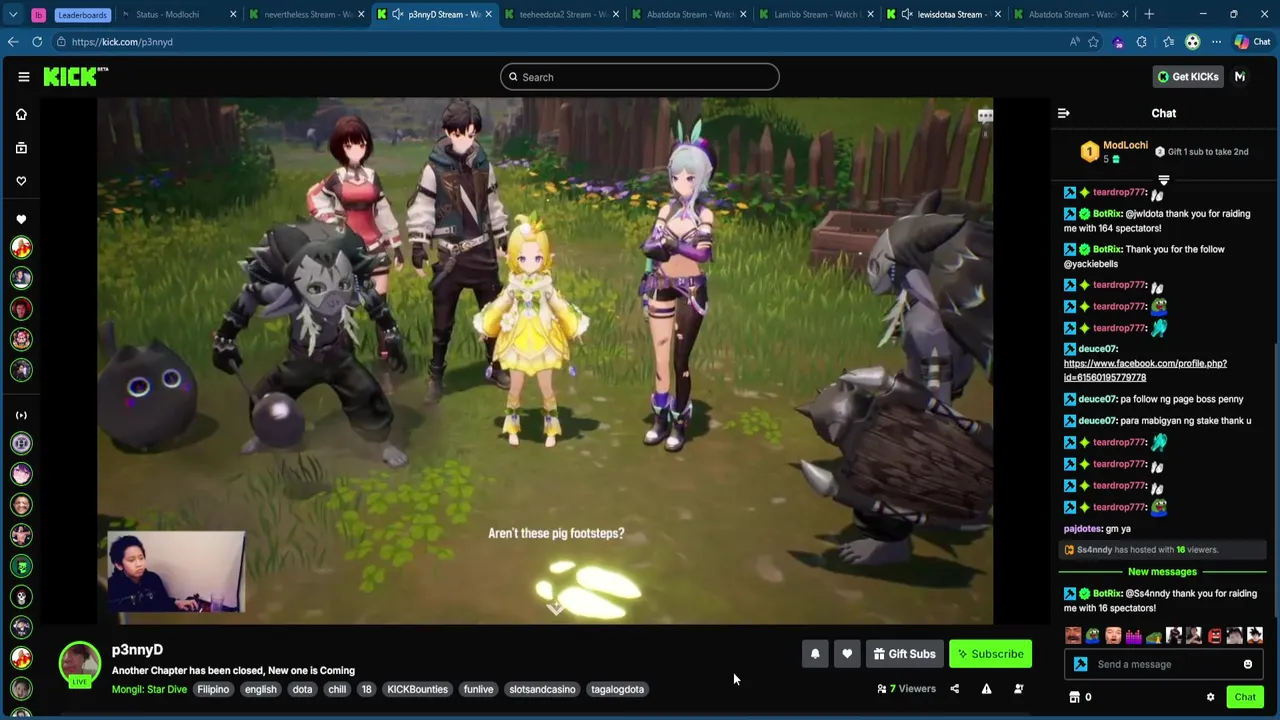Screen dimensions: 1280x720
Task: Open chat settings gear
Action: click(x=1210, y=697)
